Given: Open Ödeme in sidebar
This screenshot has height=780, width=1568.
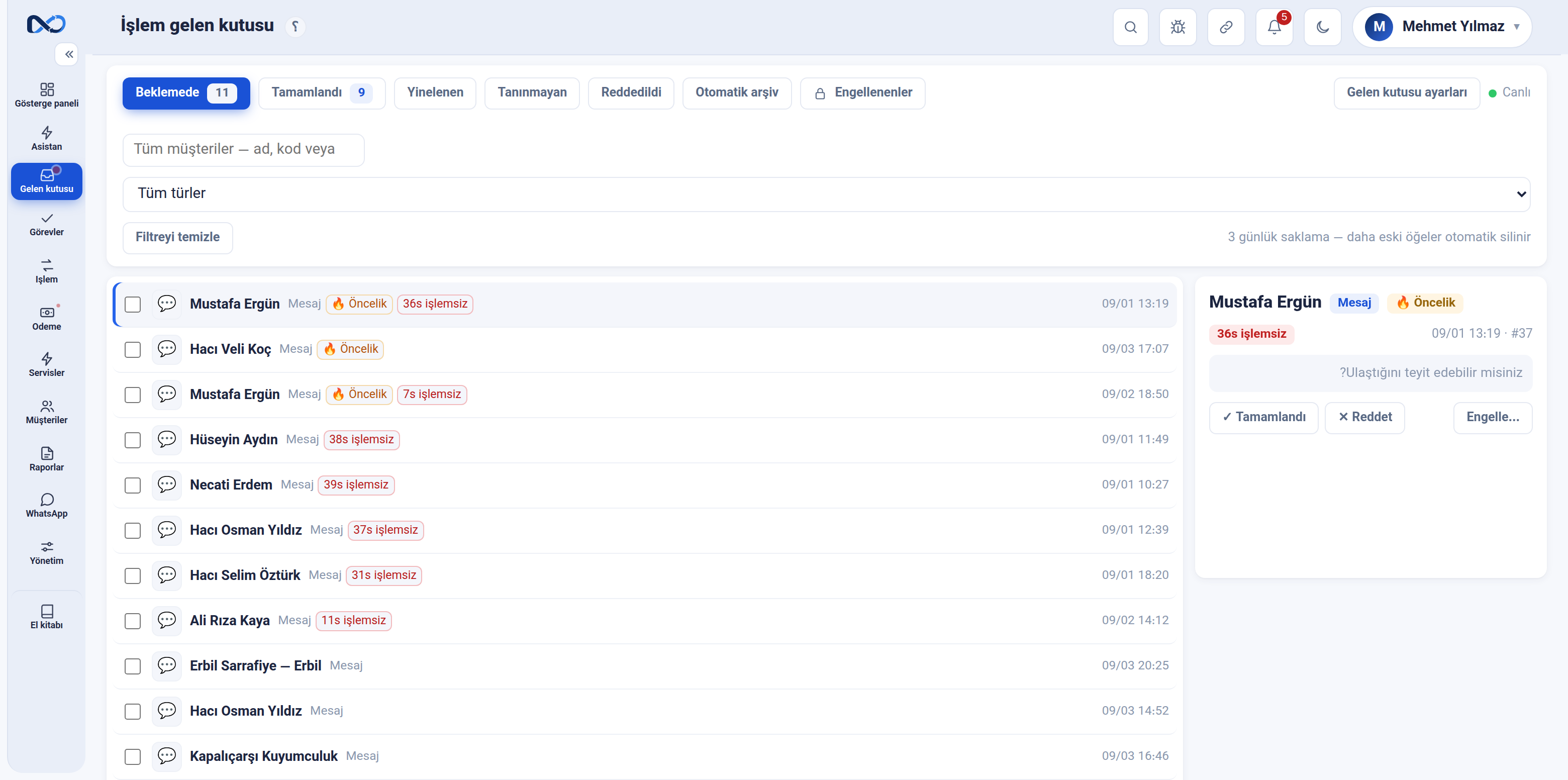Looking at the screenshot, I should 47,318.
